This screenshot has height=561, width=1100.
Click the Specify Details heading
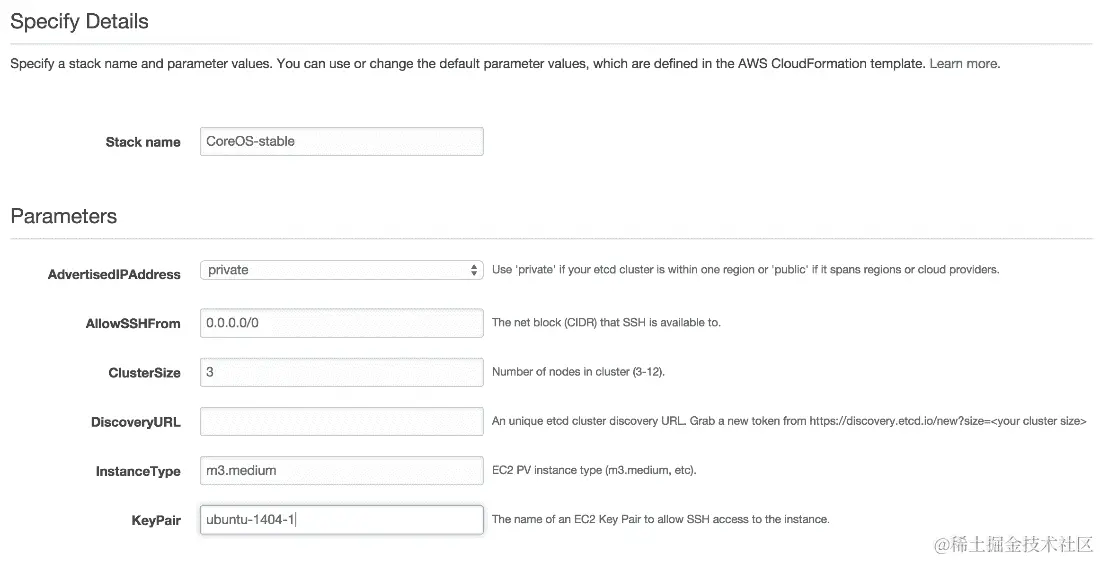click(x=79, y=21)
